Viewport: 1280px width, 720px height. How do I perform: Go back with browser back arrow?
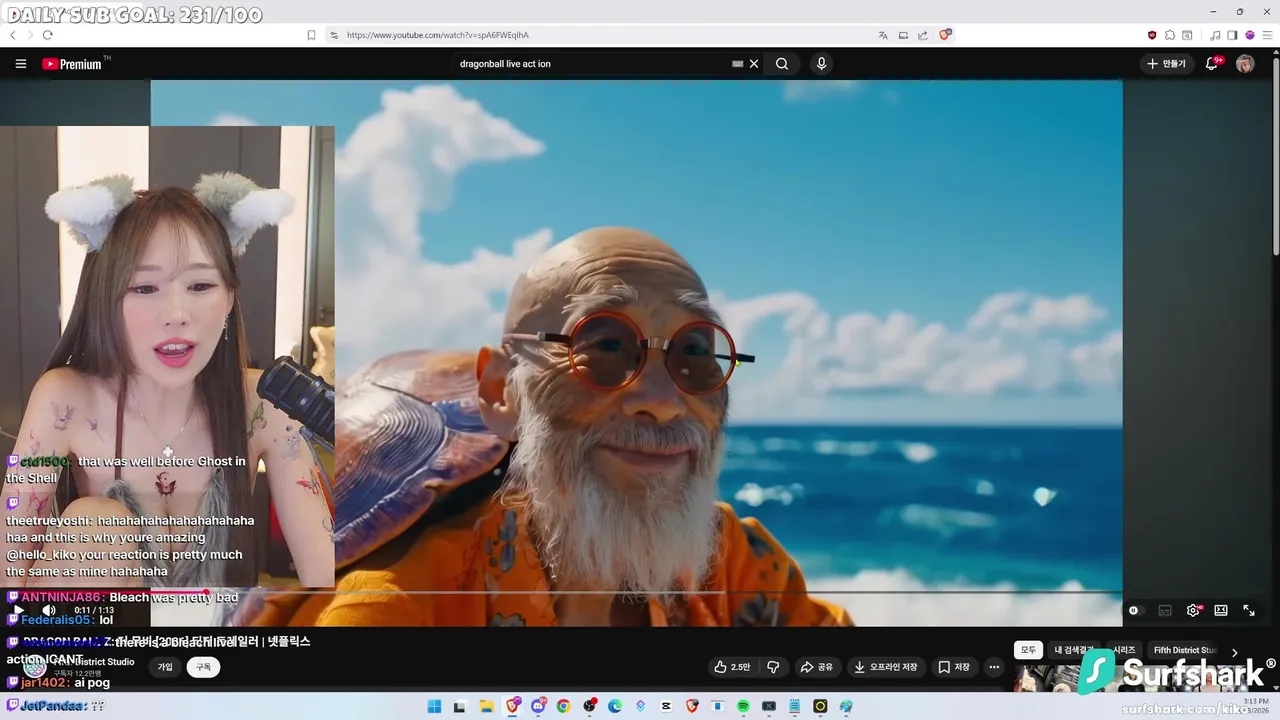point(13,35)
